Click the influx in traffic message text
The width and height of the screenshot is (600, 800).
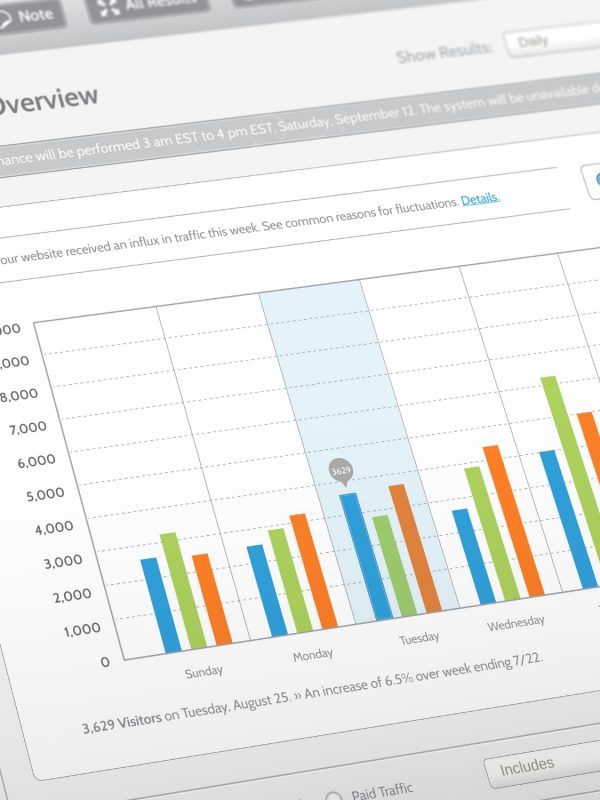coord(230,230)
